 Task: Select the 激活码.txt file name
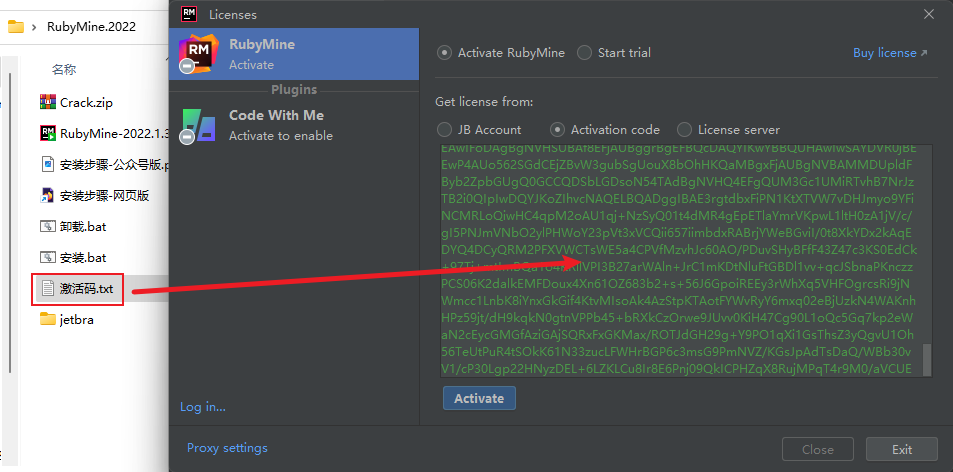pos(86,289)
